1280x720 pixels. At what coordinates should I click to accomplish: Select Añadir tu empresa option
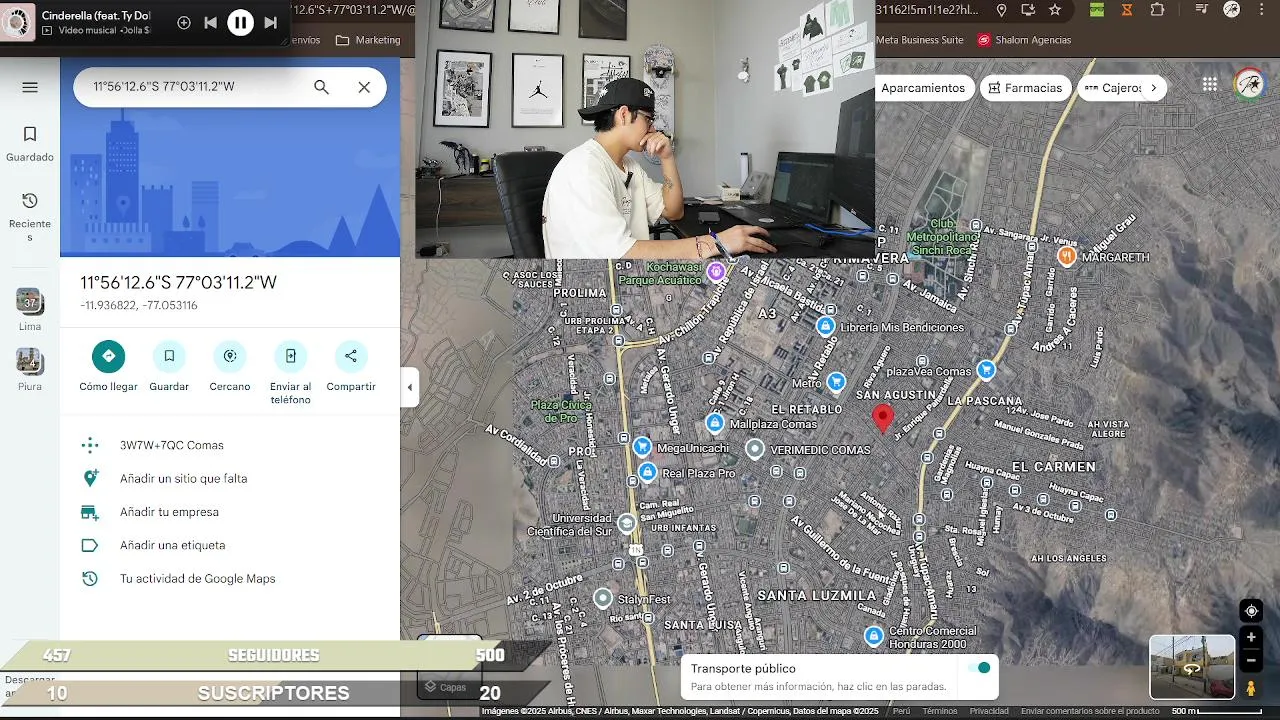point(230,512)
